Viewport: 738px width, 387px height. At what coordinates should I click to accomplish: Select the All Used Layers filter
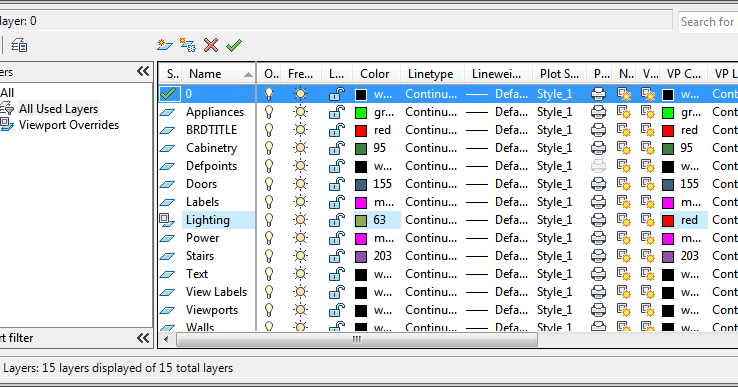click(x=58, y=109)
